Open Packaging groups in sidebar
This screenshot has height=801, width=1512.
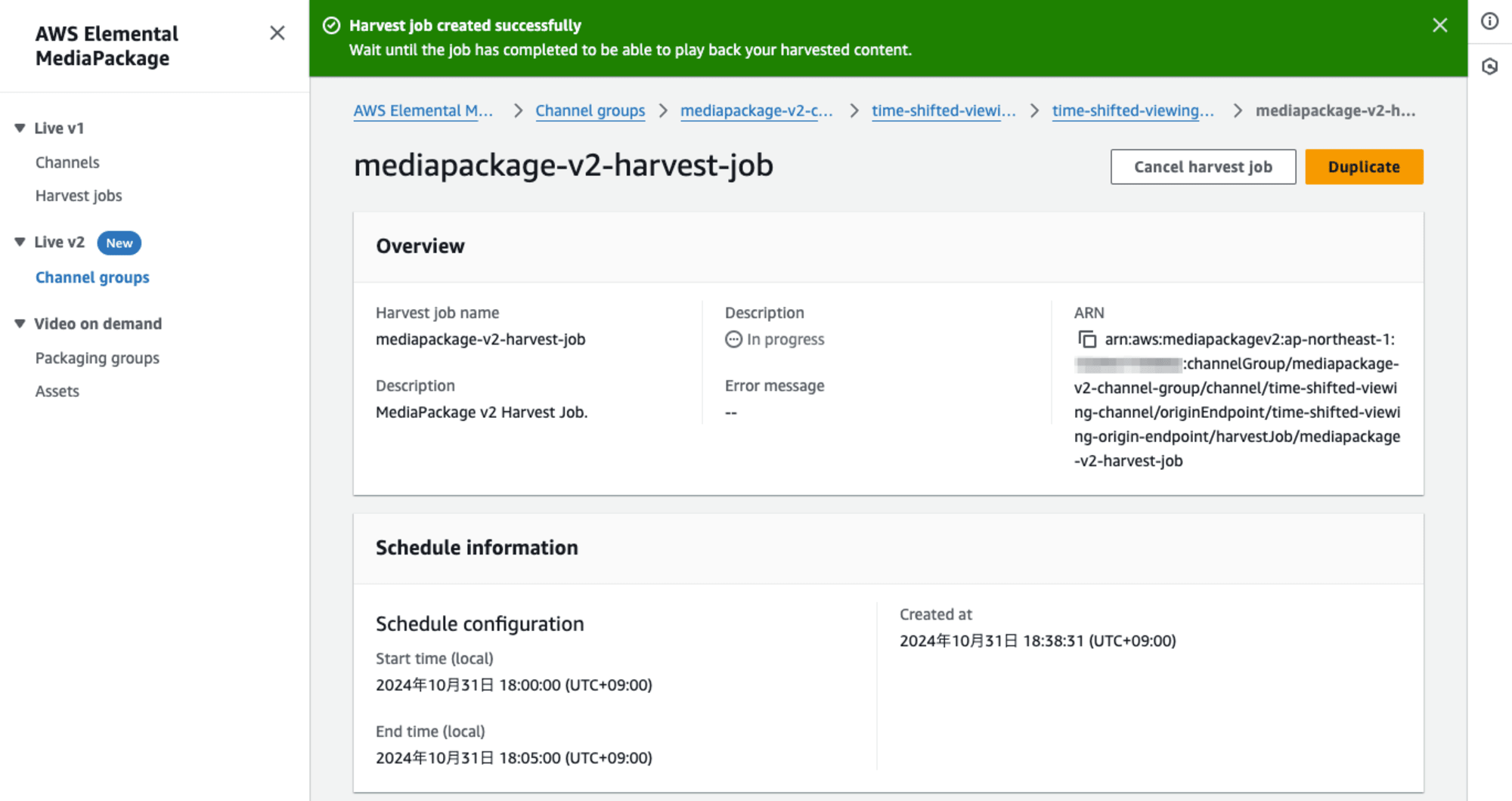point(98,358)
